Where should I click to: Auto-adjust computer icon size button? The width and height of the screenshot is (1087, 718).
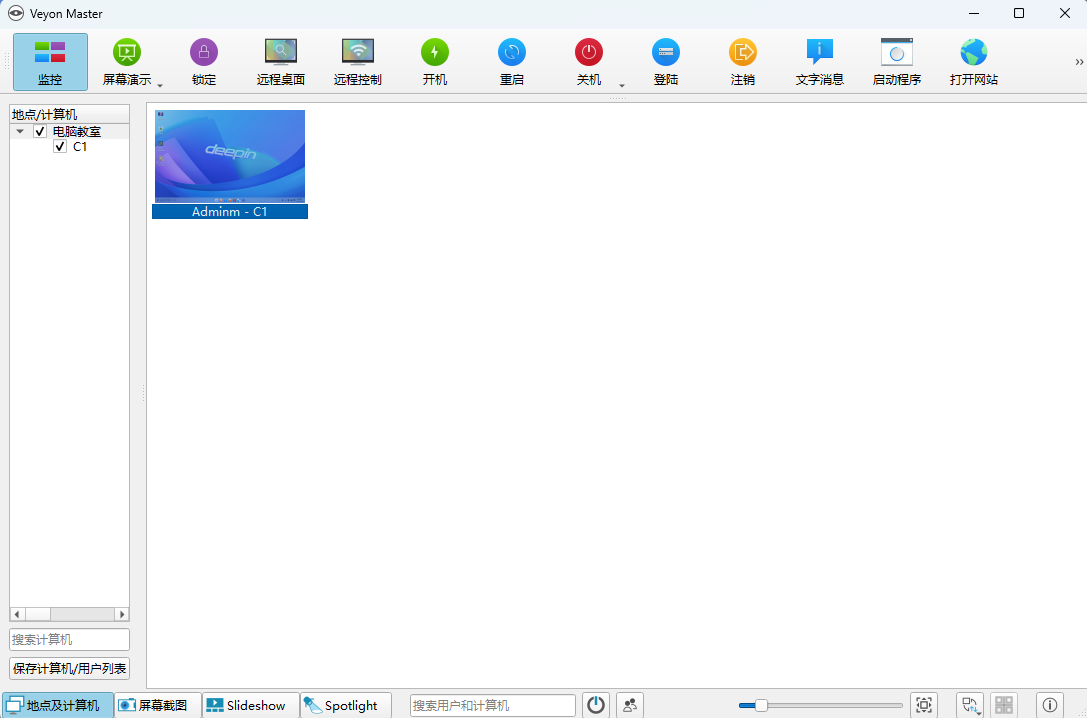coord(923,706)
